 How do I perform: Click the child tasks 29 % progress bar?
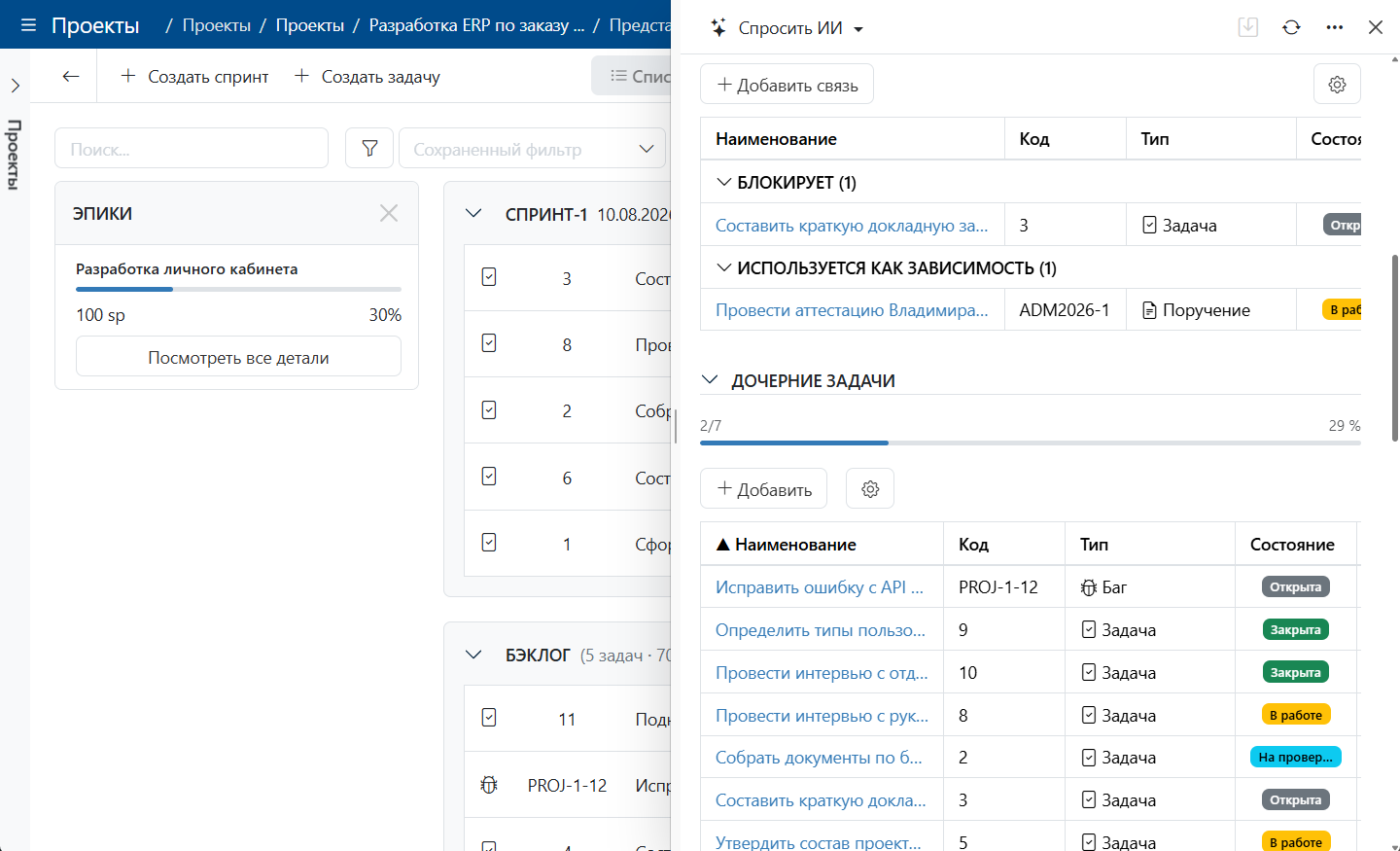tap(1030, 443)
